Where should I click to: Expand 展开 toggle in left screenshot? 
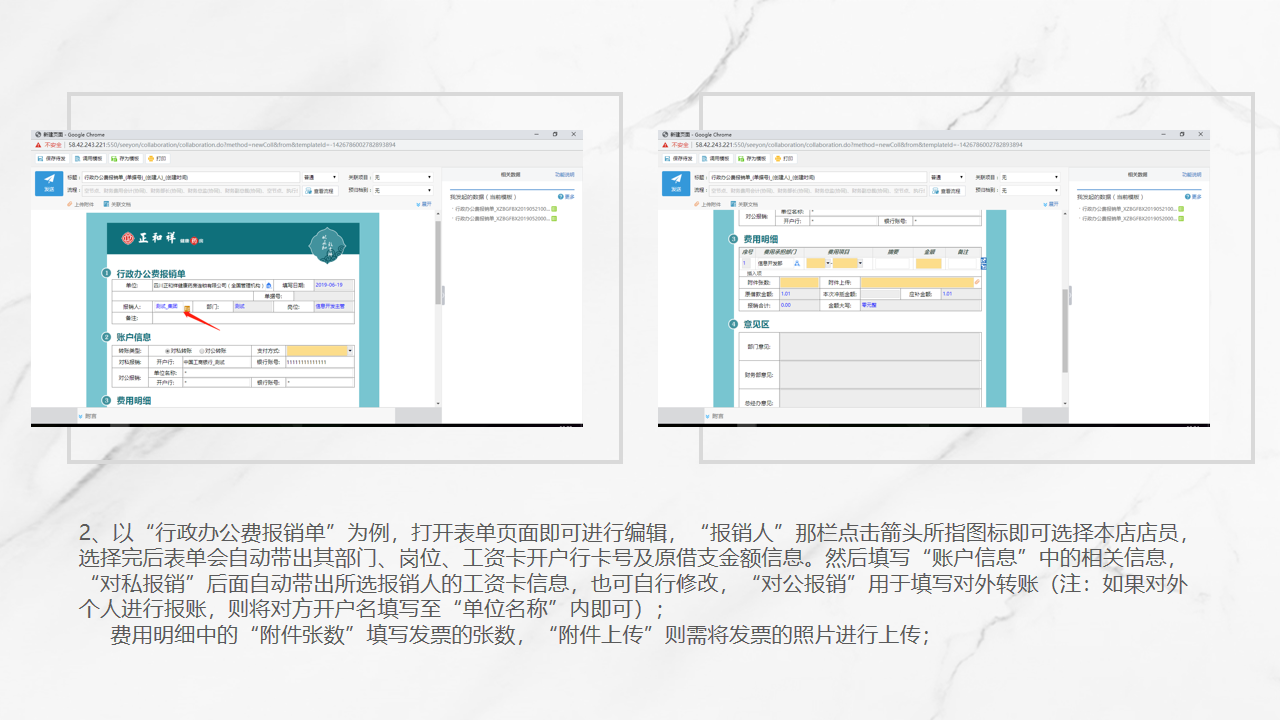[x=424, y=204]
